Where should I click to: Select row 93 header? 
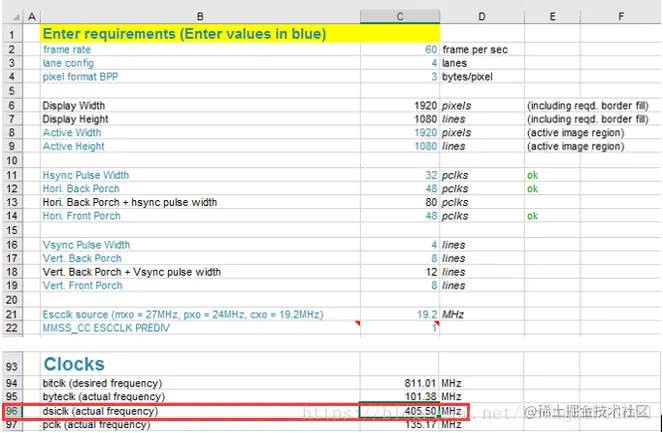[12, 366]
